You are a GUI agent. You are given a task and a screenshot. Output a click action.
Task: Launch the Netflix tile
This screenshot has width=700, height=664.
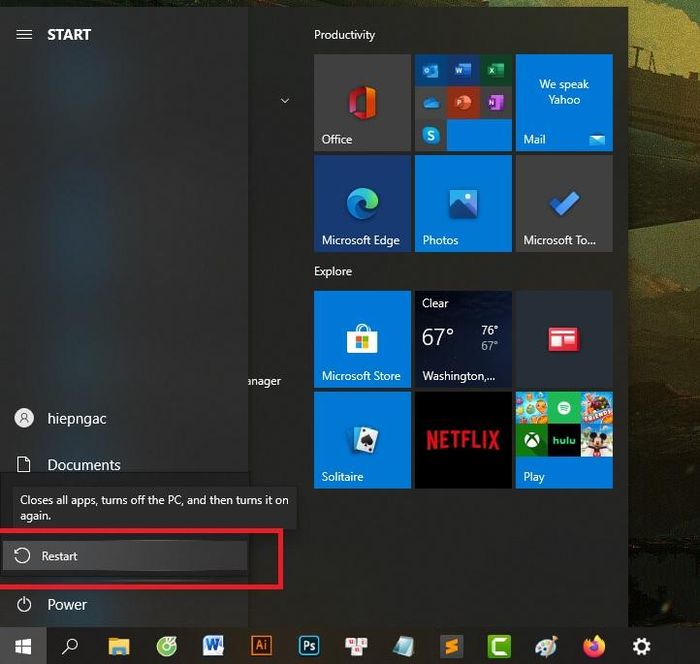click(x=463, y=440)
